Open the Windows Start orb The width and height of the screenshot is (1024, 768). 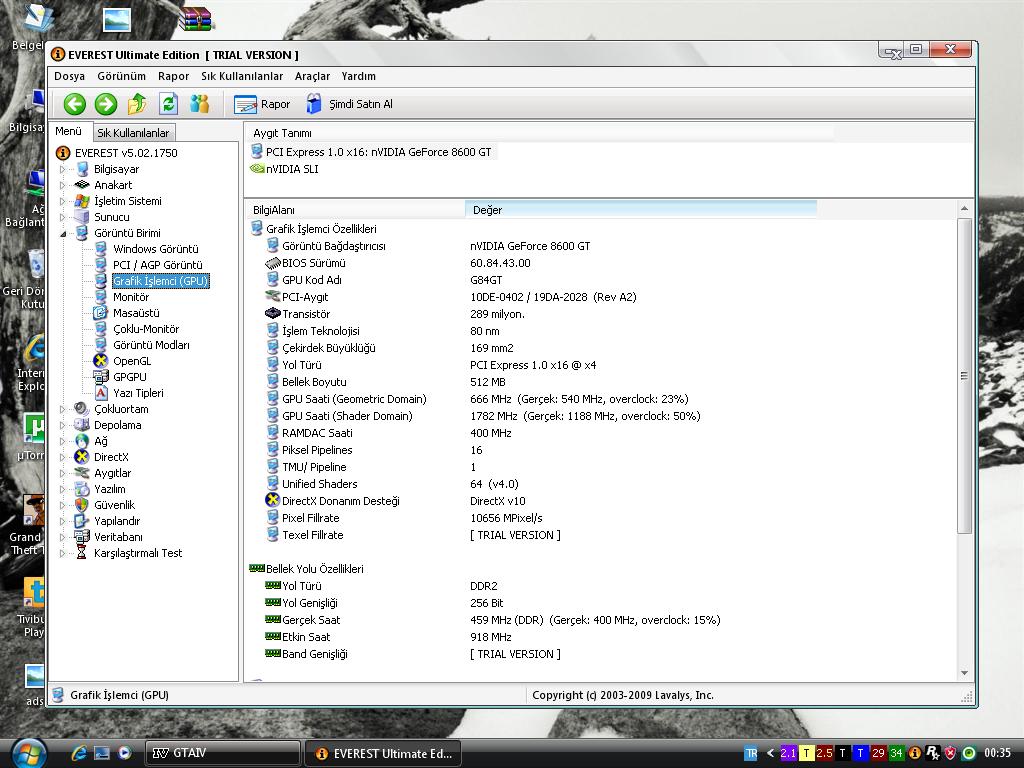click(28, 753)
